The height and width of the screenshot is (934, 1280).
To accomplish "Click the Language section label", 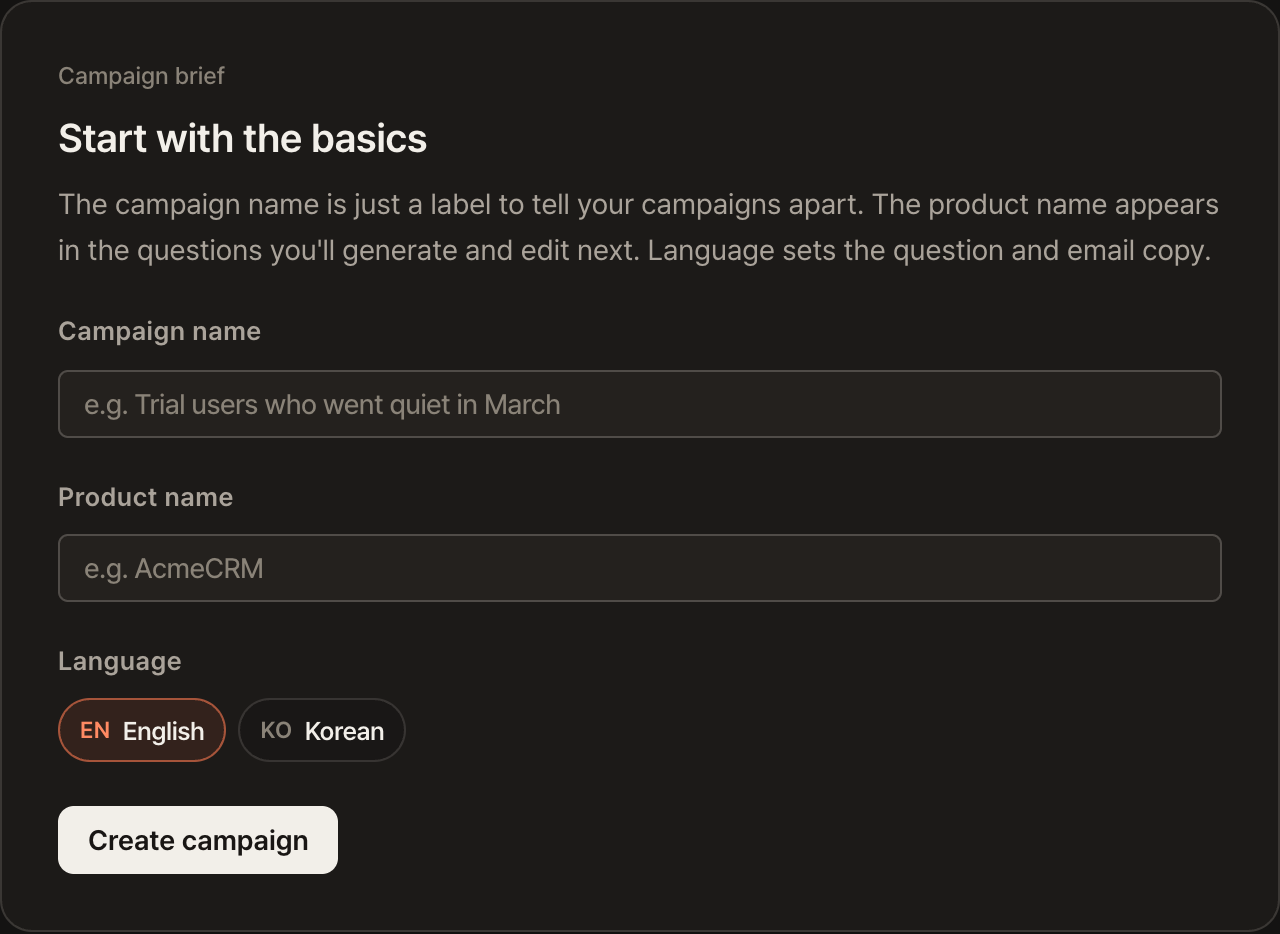I will tap(119, 661).
